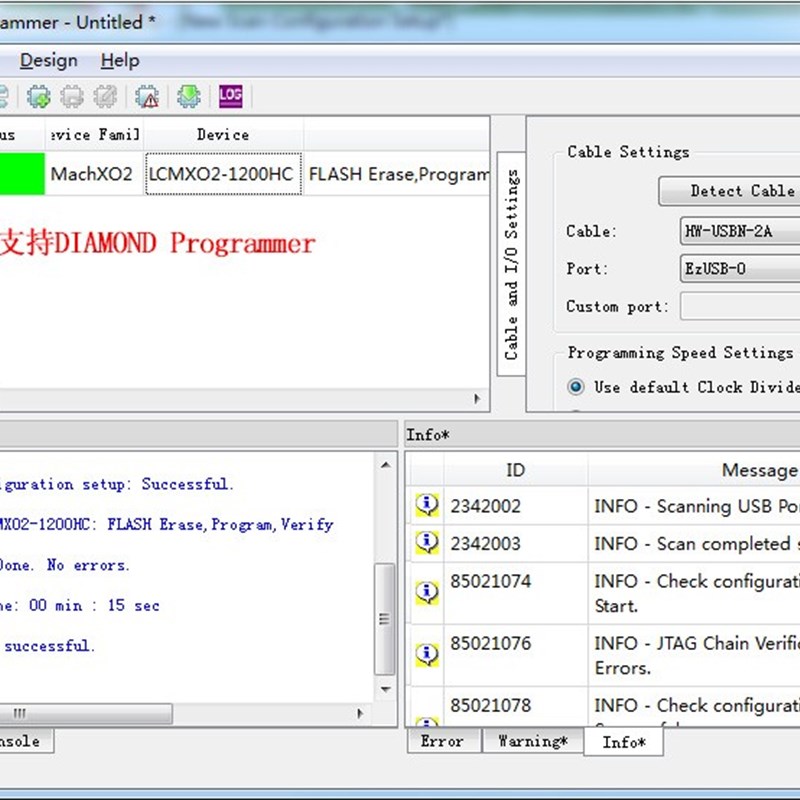Click the Add Device toolbar icon

[x=40, y=95]
